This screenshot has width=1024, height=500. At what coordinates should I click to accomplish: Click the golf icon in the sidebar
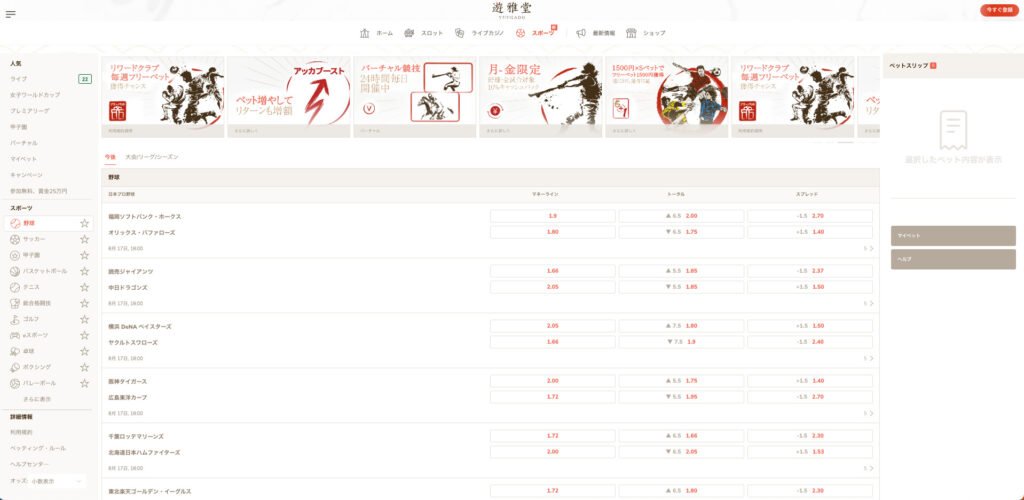[x=15, y=319]
